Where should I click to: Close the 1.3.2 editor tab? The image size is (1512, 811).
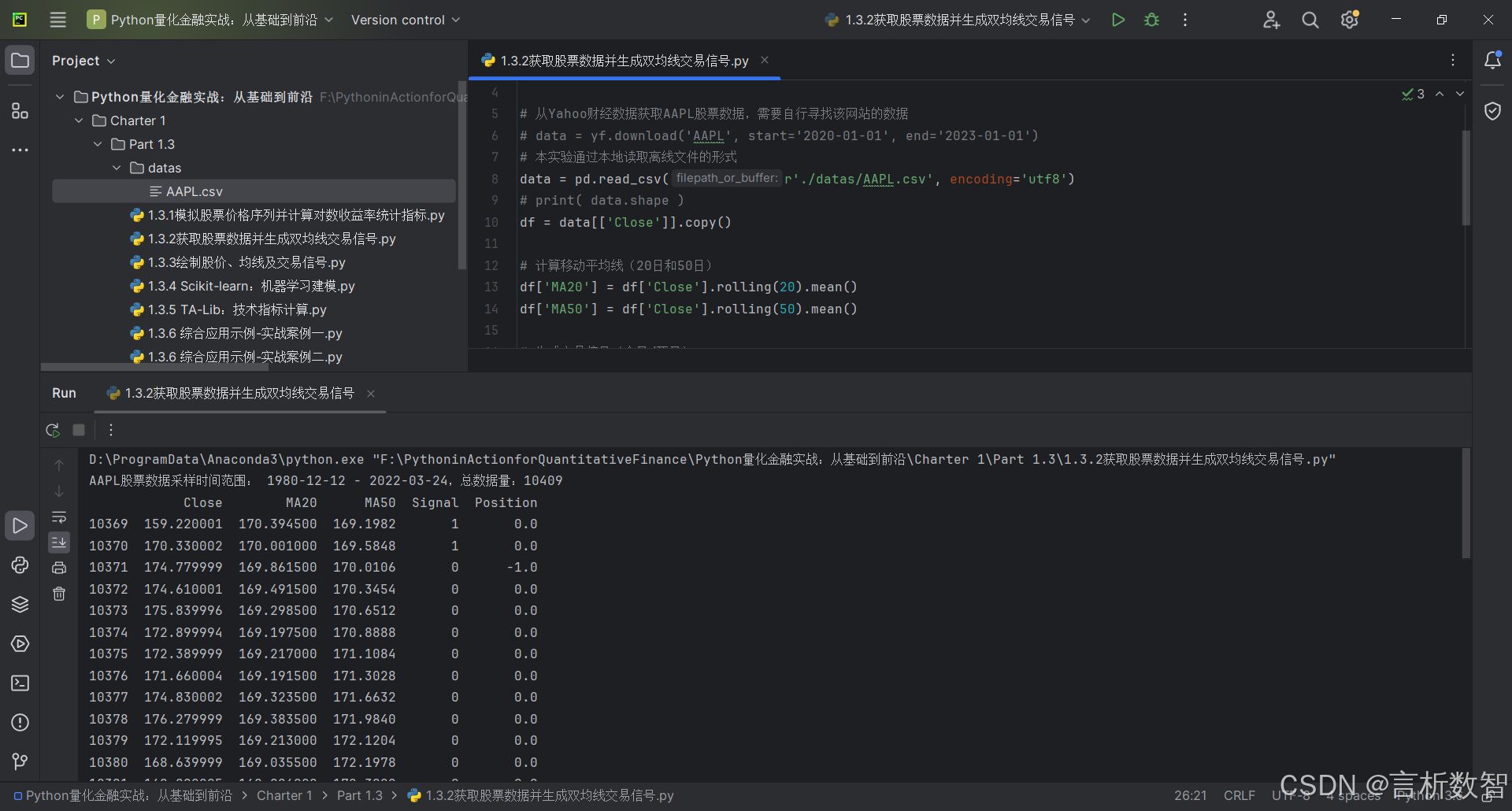[x=764, y=60]
